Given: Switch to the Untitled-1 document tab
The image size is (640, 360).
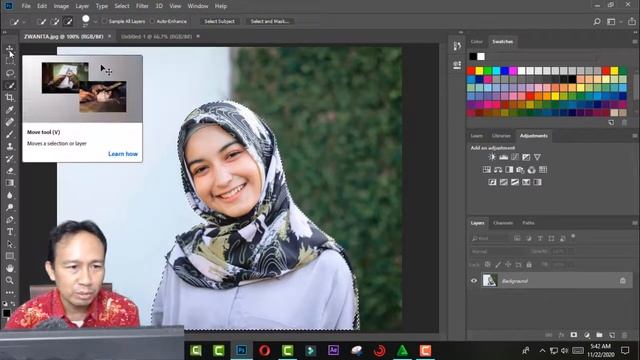Looking at the screenshot, I should 156,36.
